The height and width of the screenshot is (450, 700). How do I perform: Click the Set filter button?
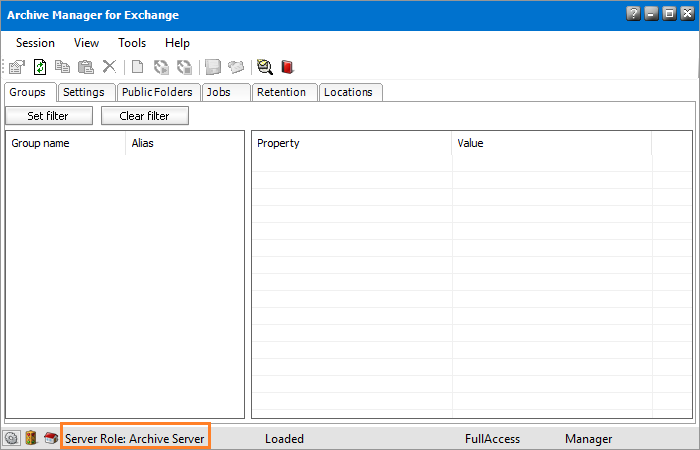click(49, 116)
